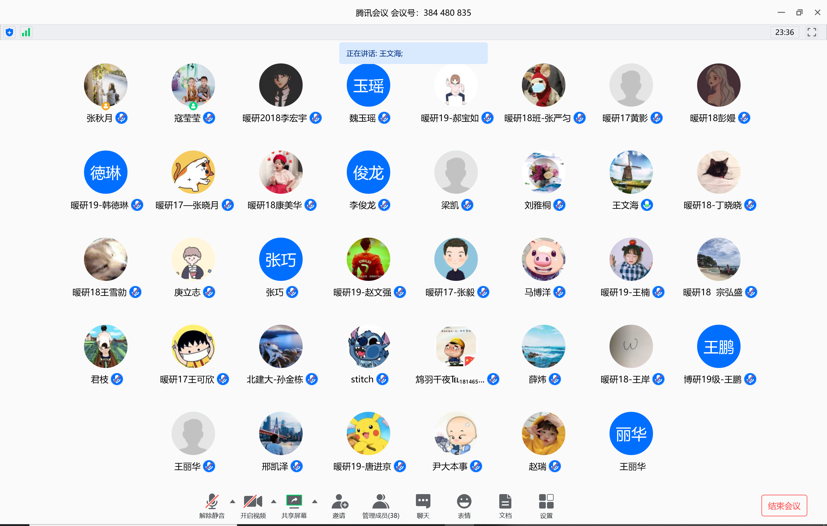Open the invite (邀请) icon
Viewport: 827px width, 526px height.
click(339, 504)
